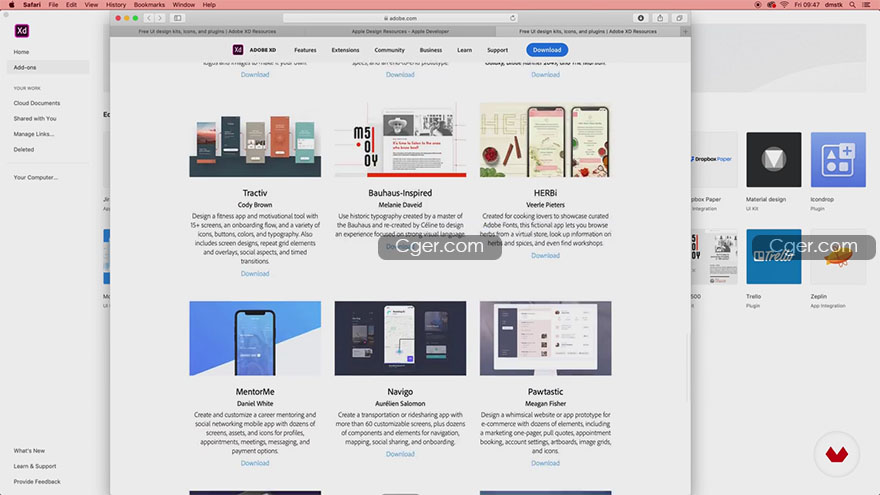Click the Bauhaus-Inspired preview thumbnail

(x=400, y=140)
